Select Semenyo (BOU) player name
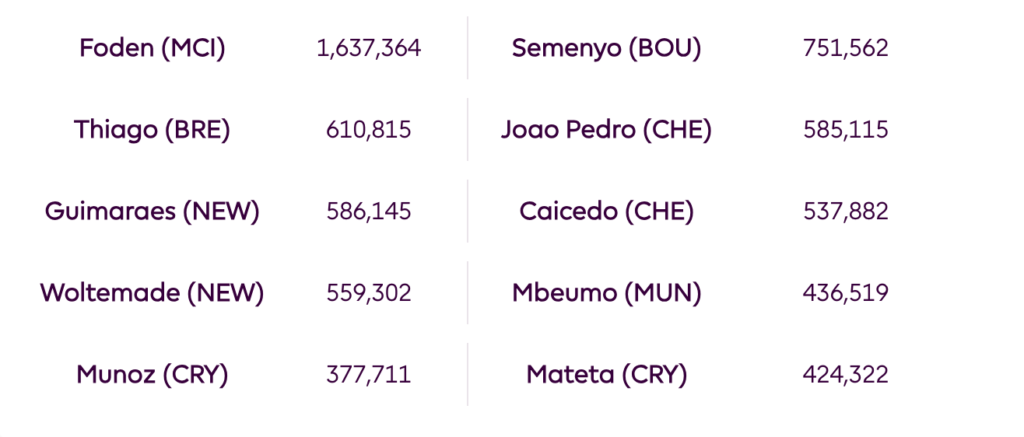Viewport: 1024px width, 437px height. point(606,48)
